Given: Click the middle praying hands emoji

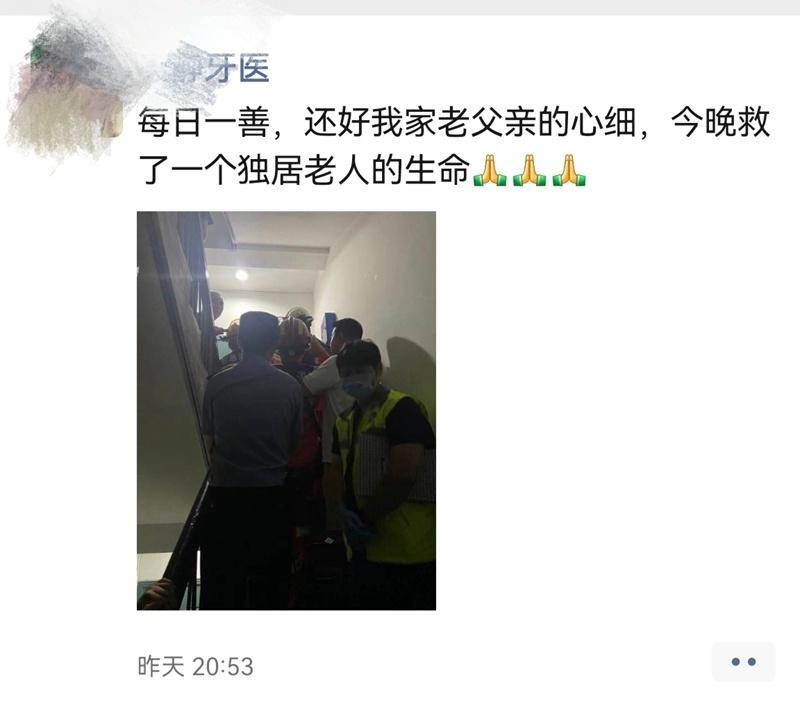Looking at the screenshot, I should click(529, 170).
